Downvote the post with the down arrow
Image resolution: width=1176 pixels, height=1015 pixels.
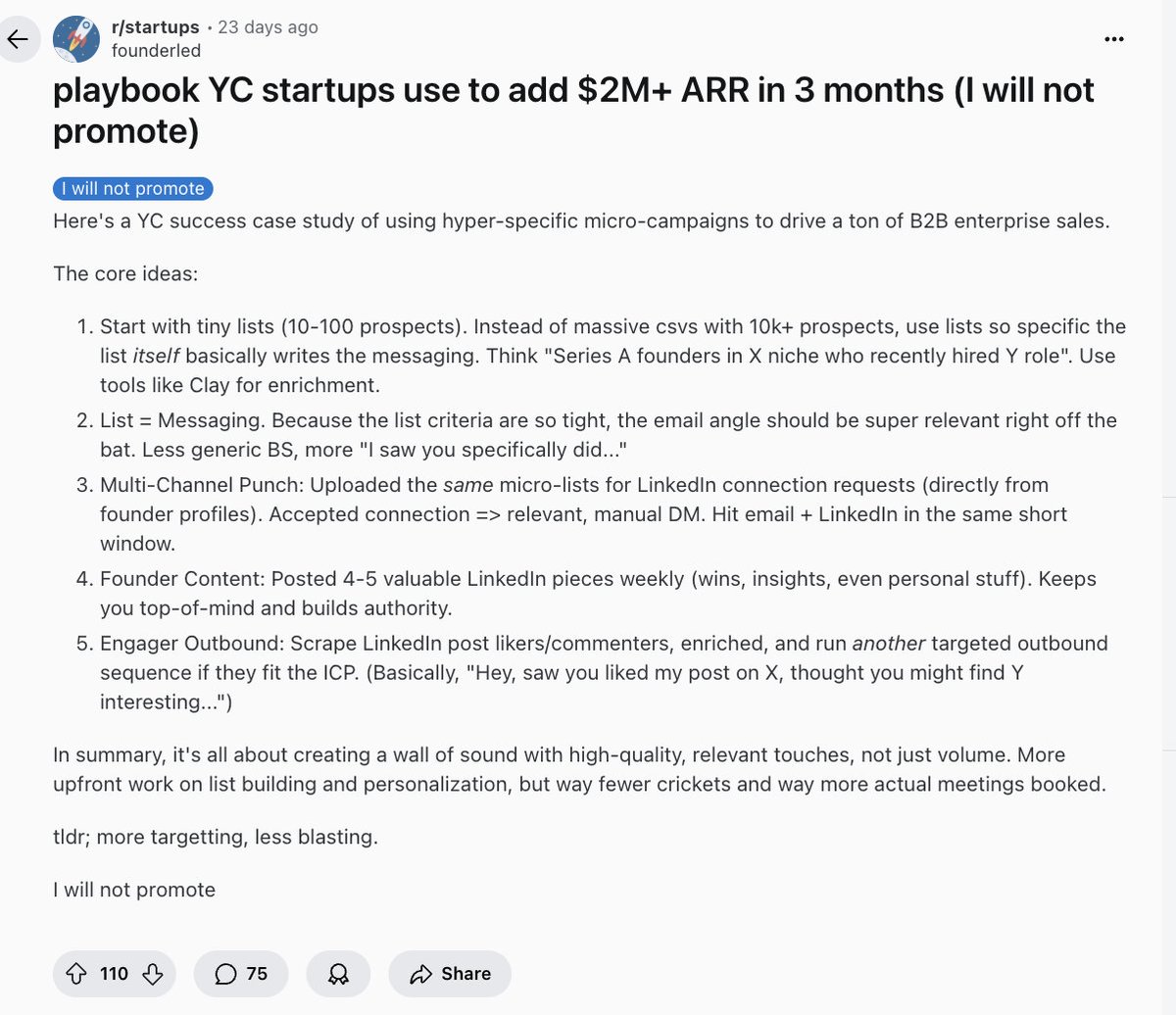[152, 974]
